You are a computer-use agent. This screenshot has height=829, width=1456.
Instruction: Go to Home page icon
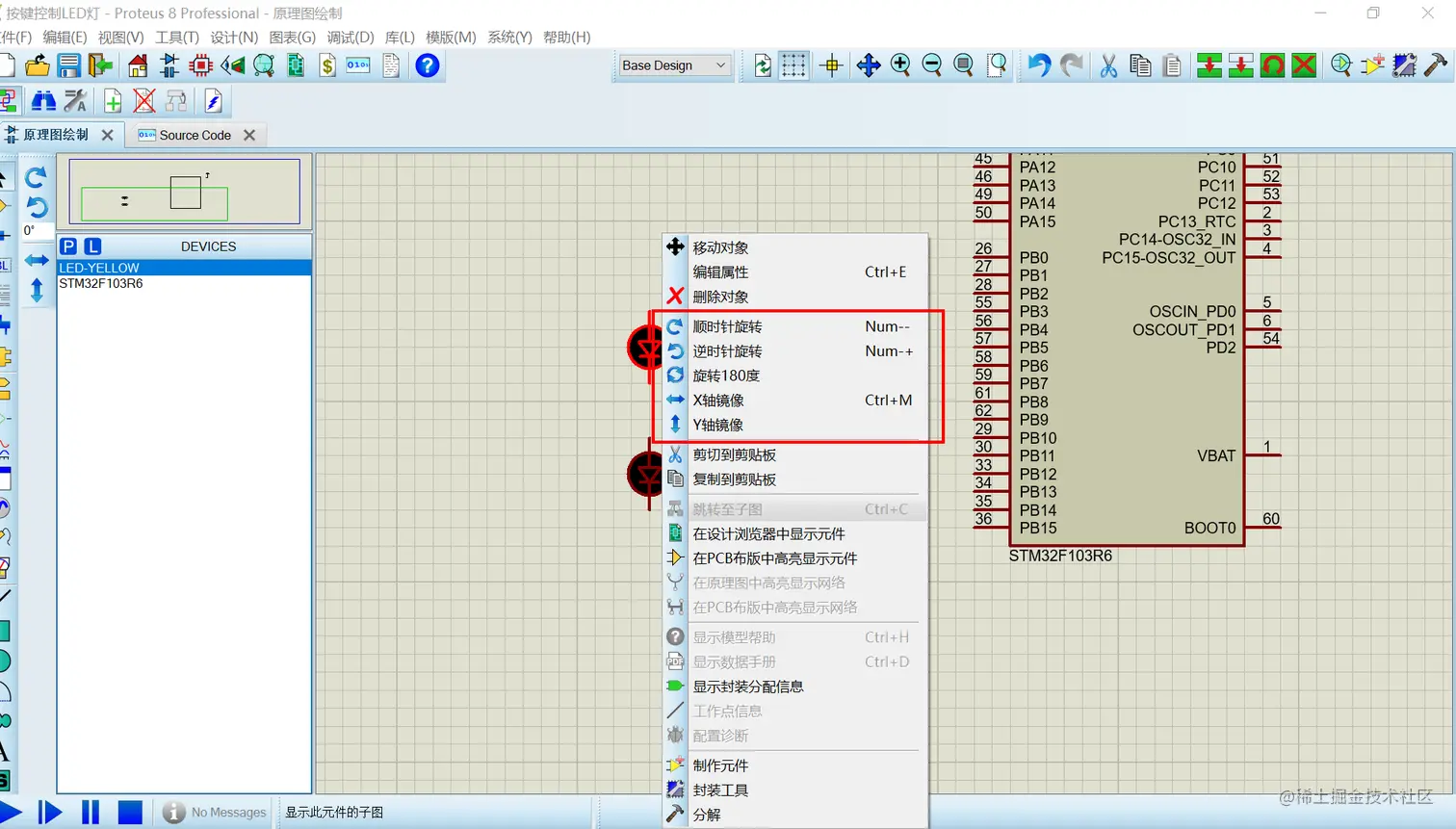coord(138,65)
